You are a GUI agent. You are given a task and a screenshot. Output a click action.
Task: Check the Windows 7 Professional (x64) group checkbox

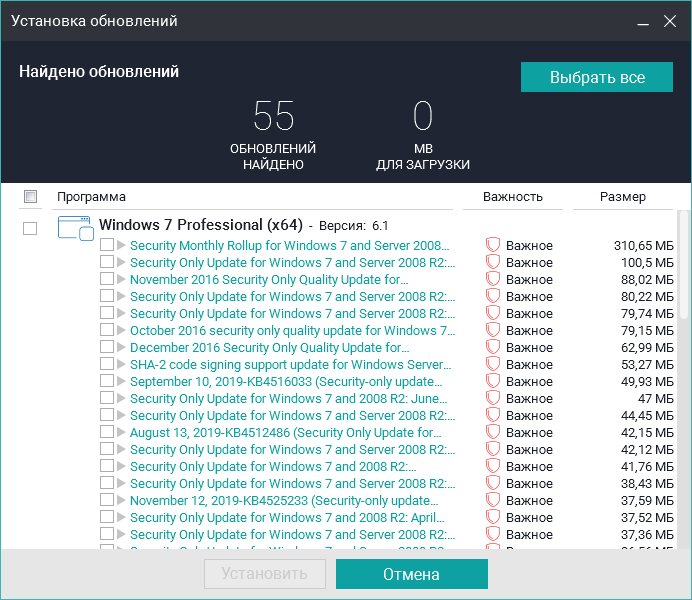point(30,229)
